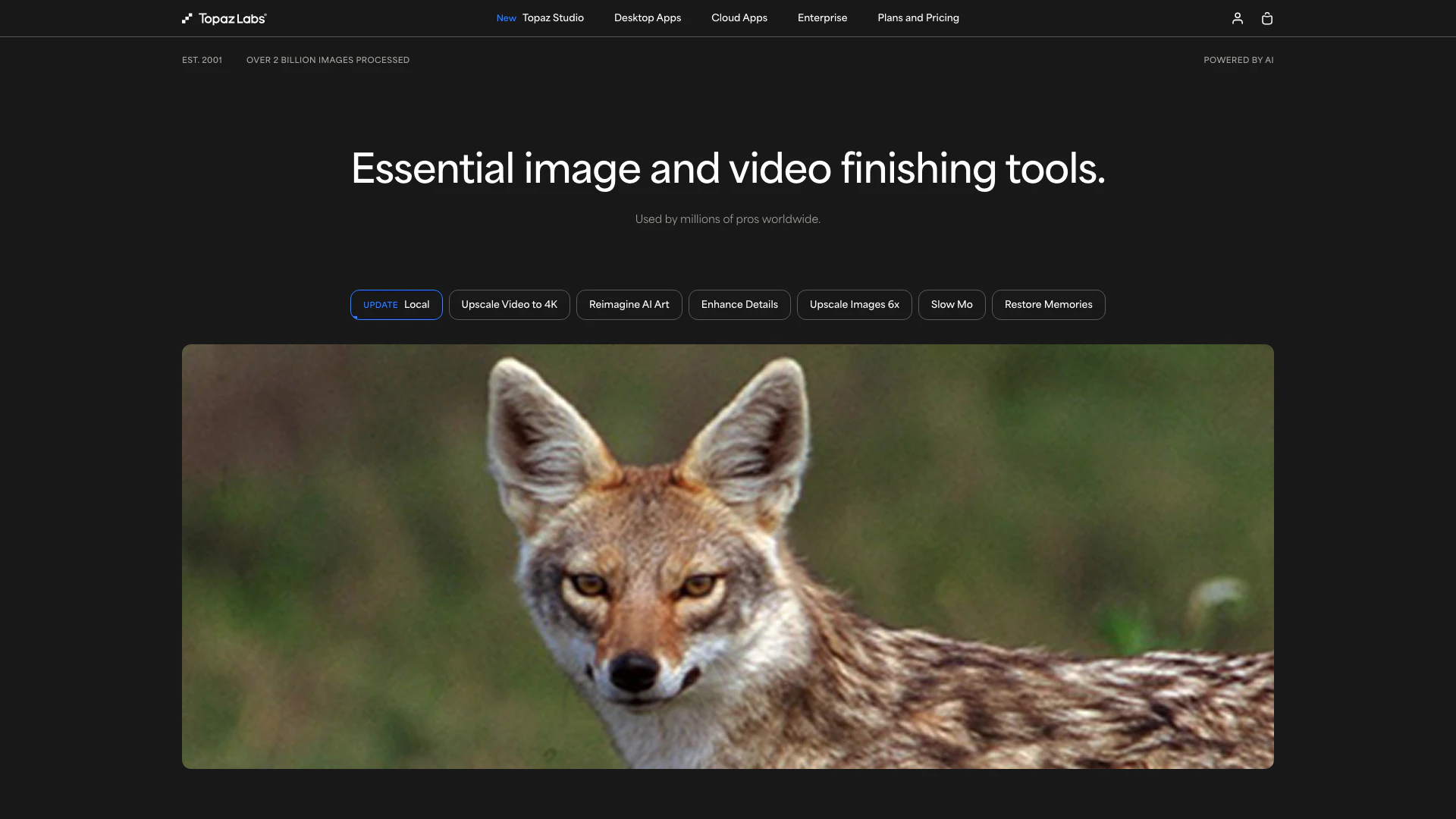The width and height of the screenshot is (1456, 819).
Task: Open the Topaz Studio menu item
Action: pyautogui.click(x=552, y=17)
